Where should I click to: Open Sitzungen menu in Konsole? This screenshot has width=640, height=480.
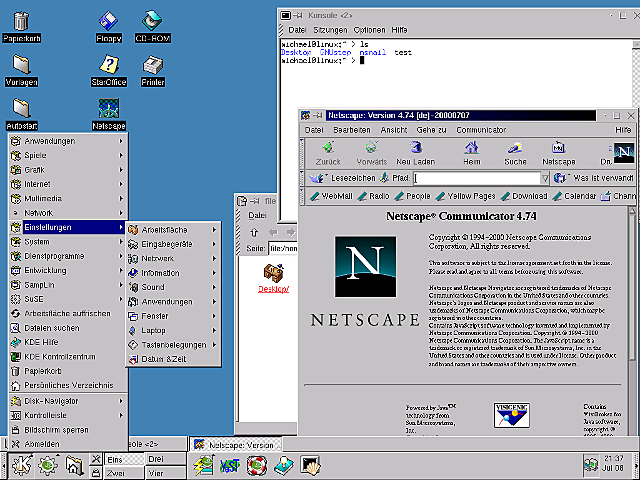click(330, 30)
